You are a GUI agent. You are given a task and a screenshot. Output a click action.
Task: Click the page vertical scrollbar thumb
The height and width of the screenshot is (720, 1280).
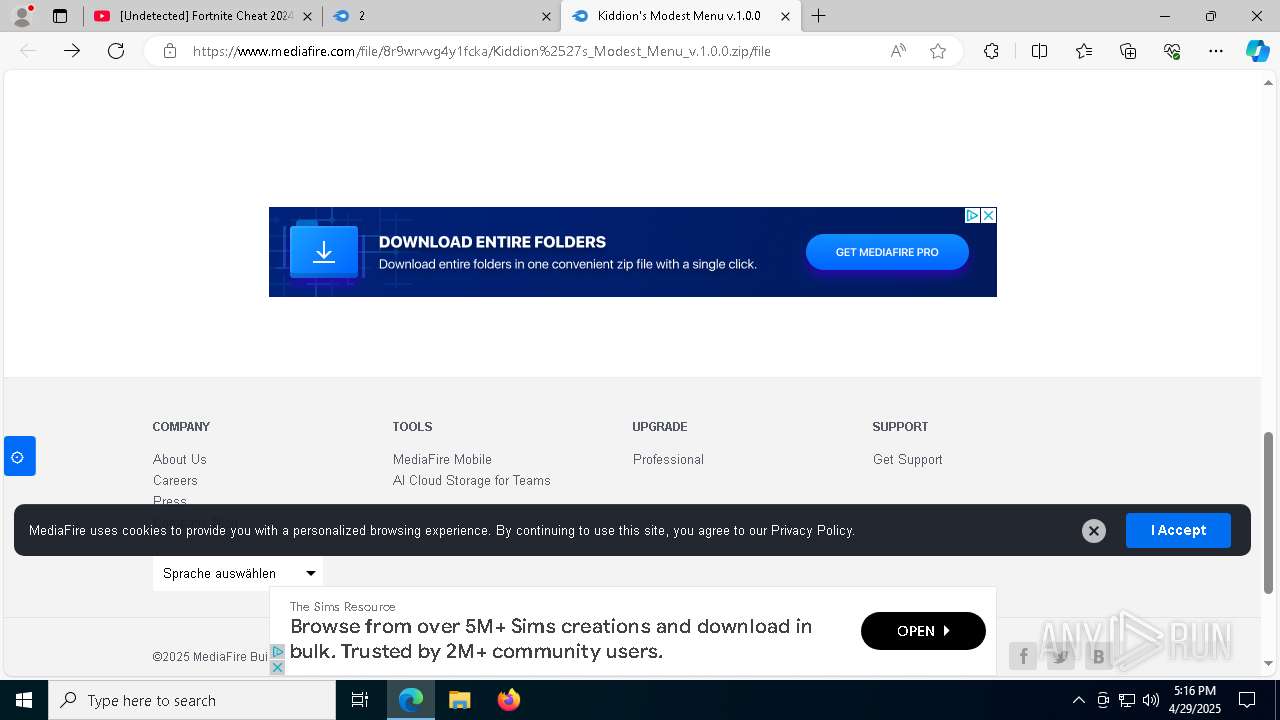point(1269,513)
